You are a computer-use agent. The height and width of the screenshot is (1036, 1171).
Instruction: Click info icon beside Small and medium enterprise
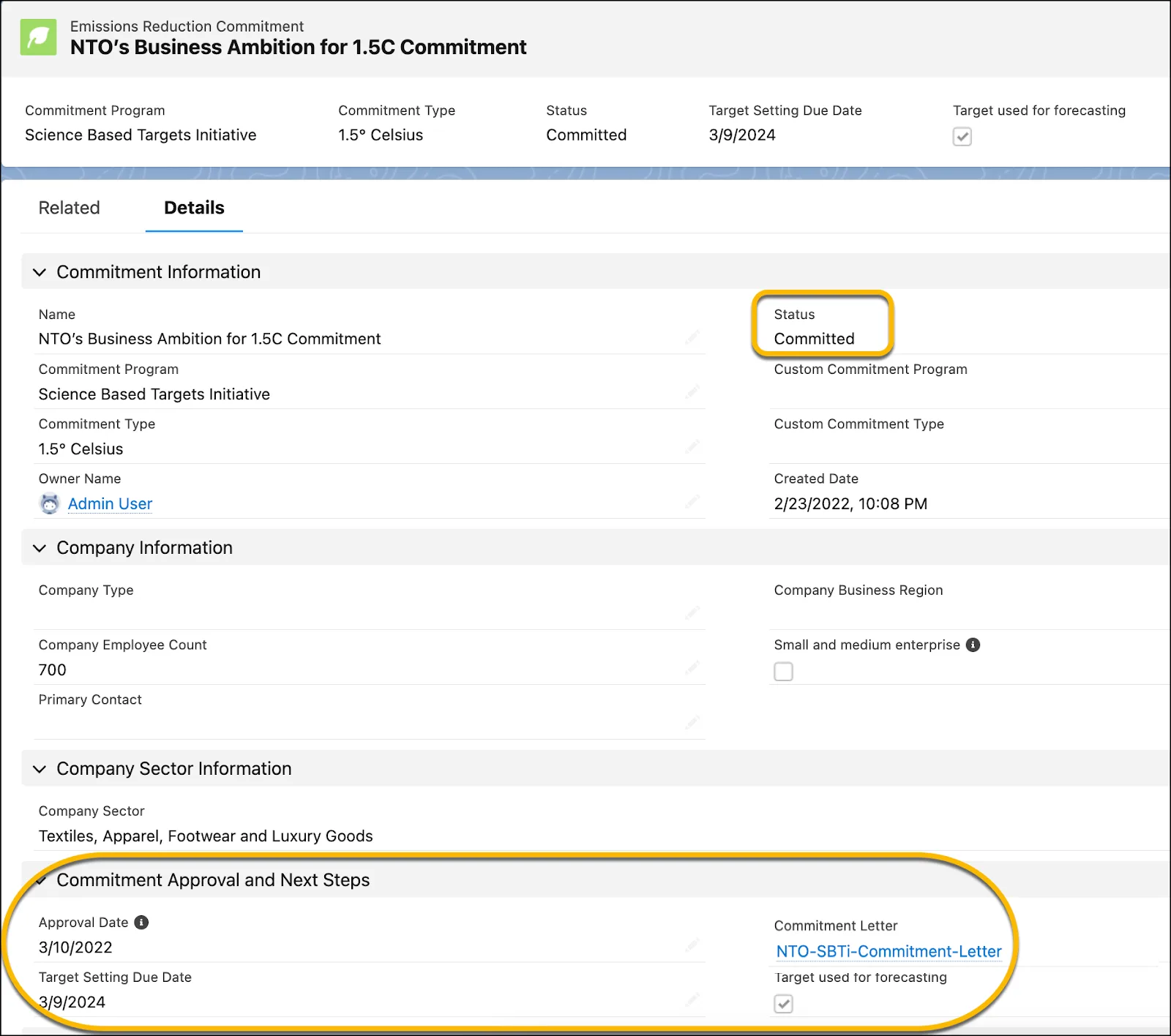click(x=973, y=645)
